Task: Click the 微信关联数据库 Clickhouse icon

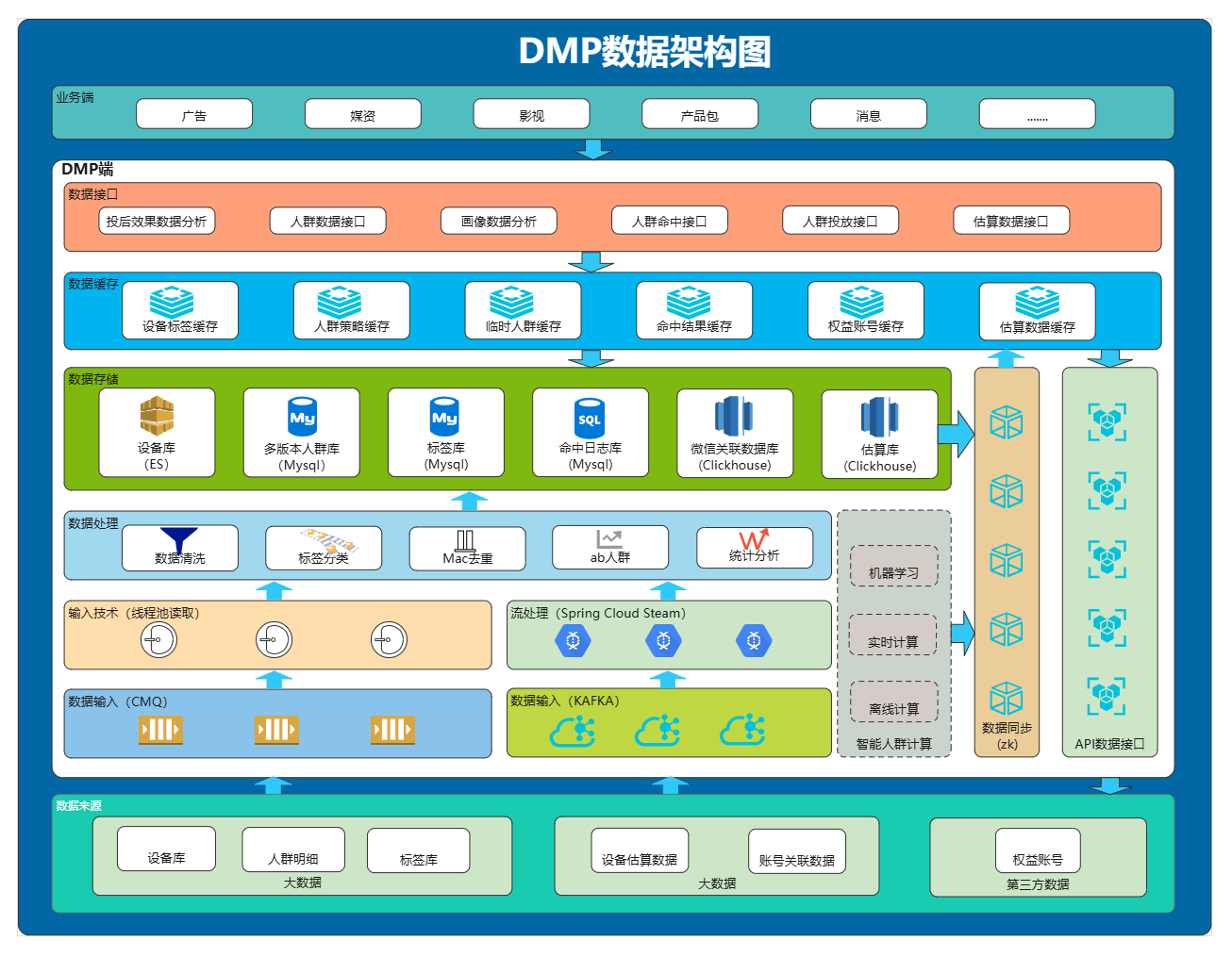Action: 734,416
